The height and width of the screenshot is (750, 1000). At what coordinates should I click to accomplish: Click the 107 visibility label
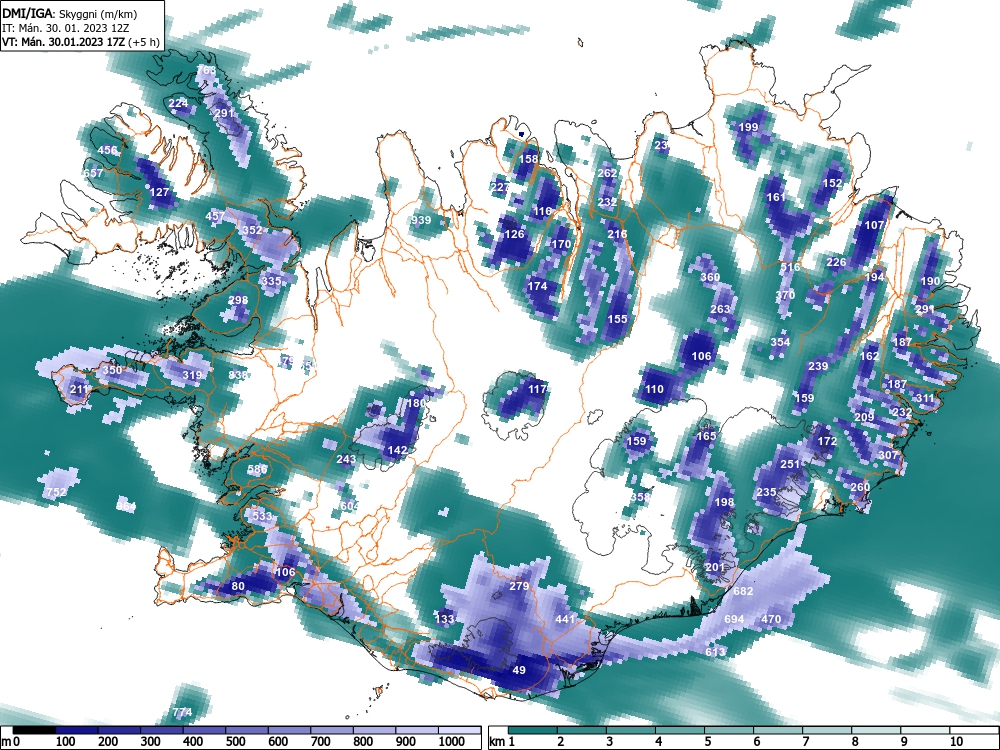(x=874, y=225)
